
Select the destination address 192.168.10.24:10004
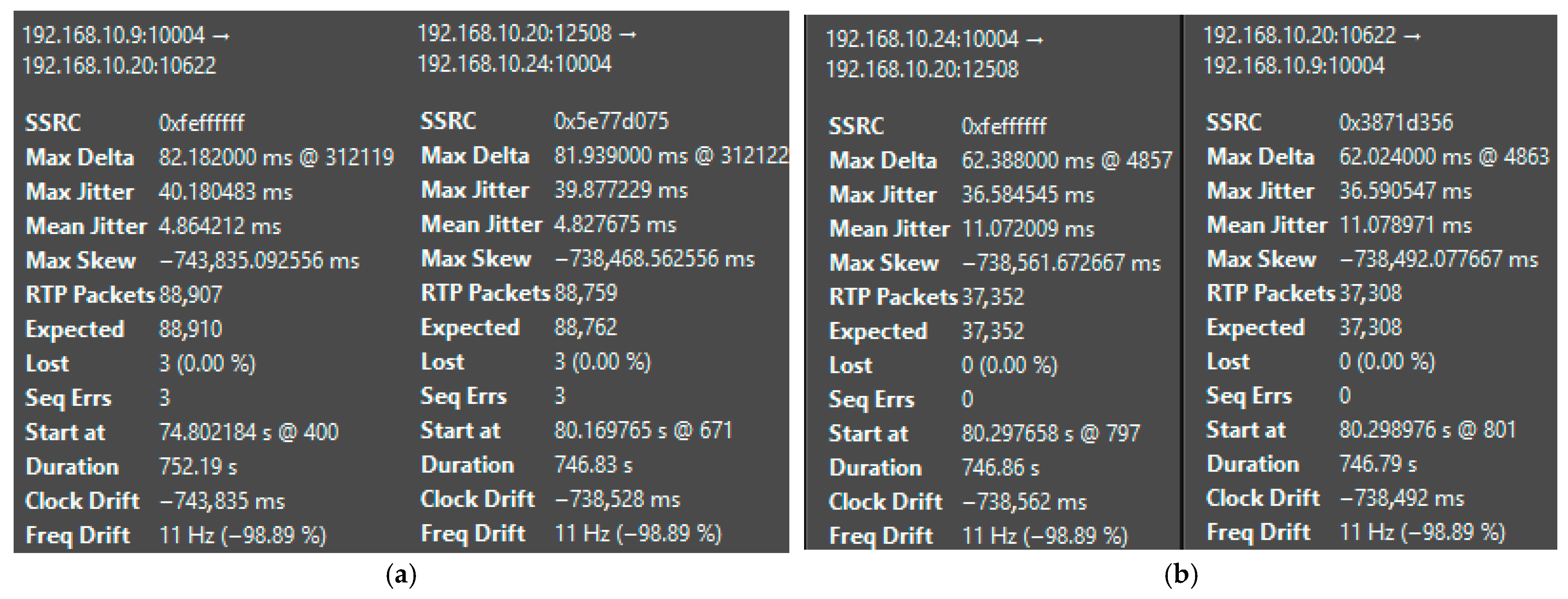point(514,64)
